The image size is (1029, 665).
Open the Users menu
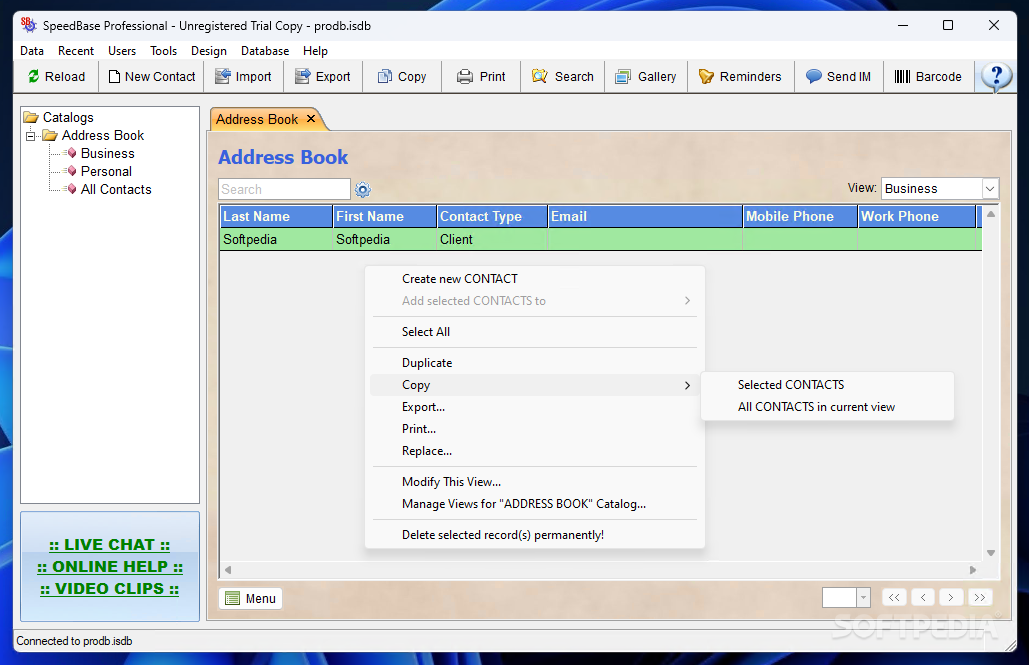(x=122, y=51)
